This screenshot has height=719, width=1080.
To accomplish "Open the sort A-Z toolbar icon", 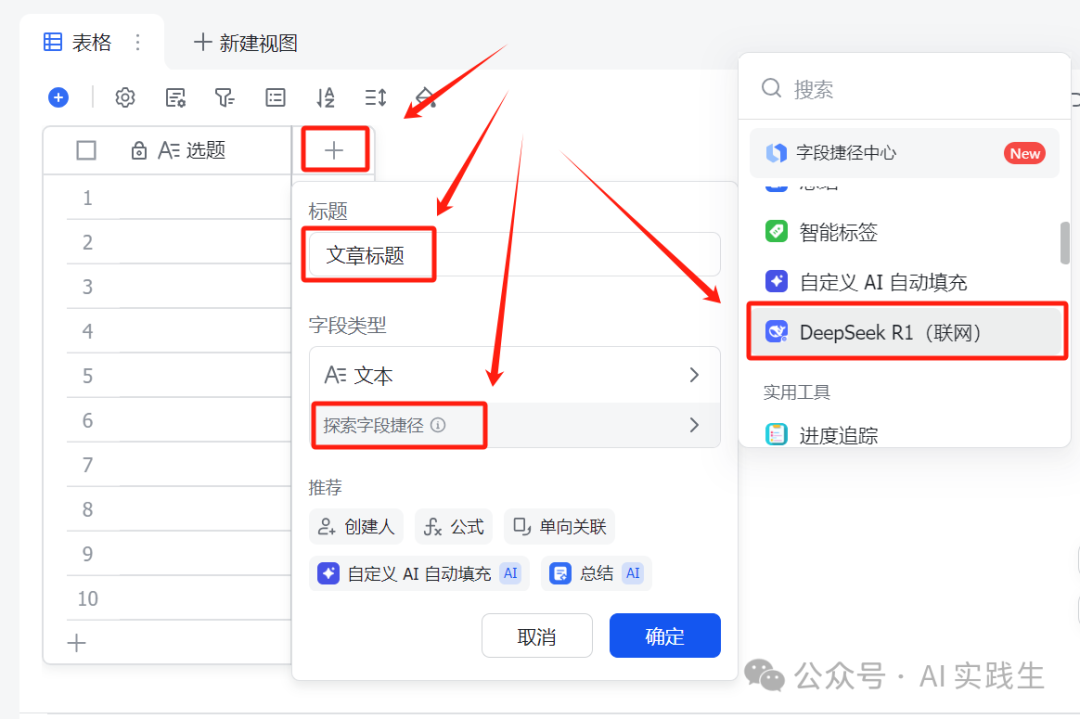I will 325,98.
